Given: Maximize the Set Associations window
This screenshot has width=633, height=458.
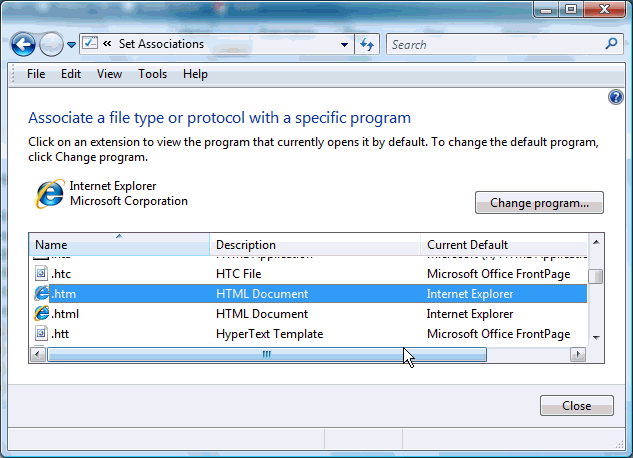Looking at the screenshot, I should coord(570,9).
